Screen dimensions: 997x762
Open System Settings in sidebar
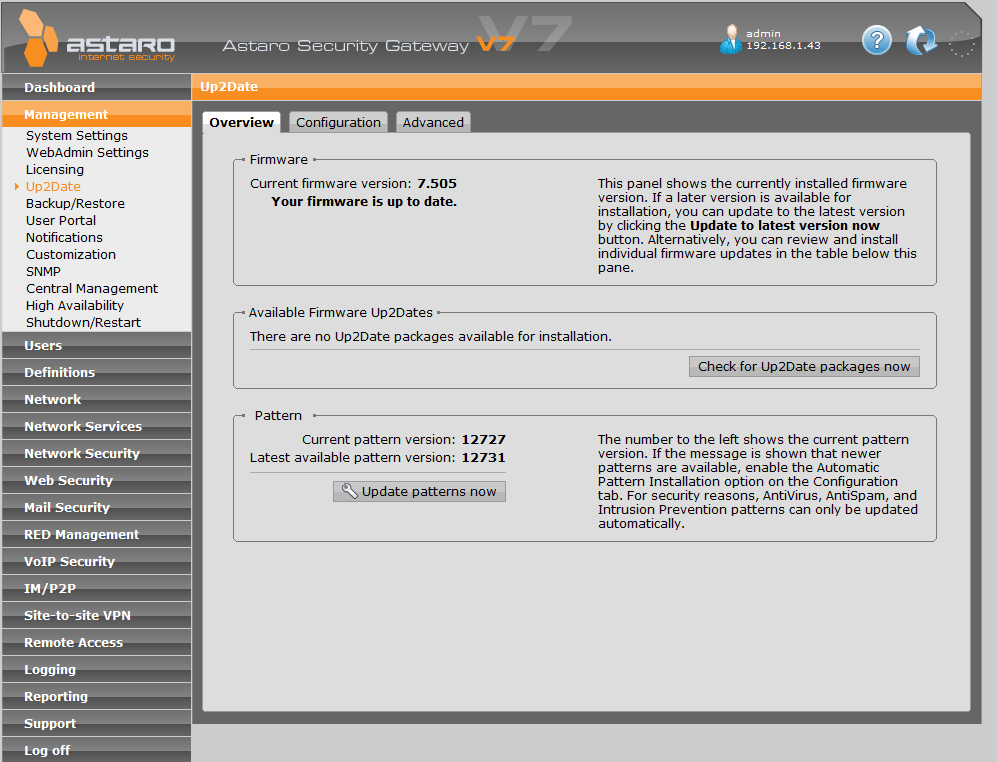pos(77,135)
